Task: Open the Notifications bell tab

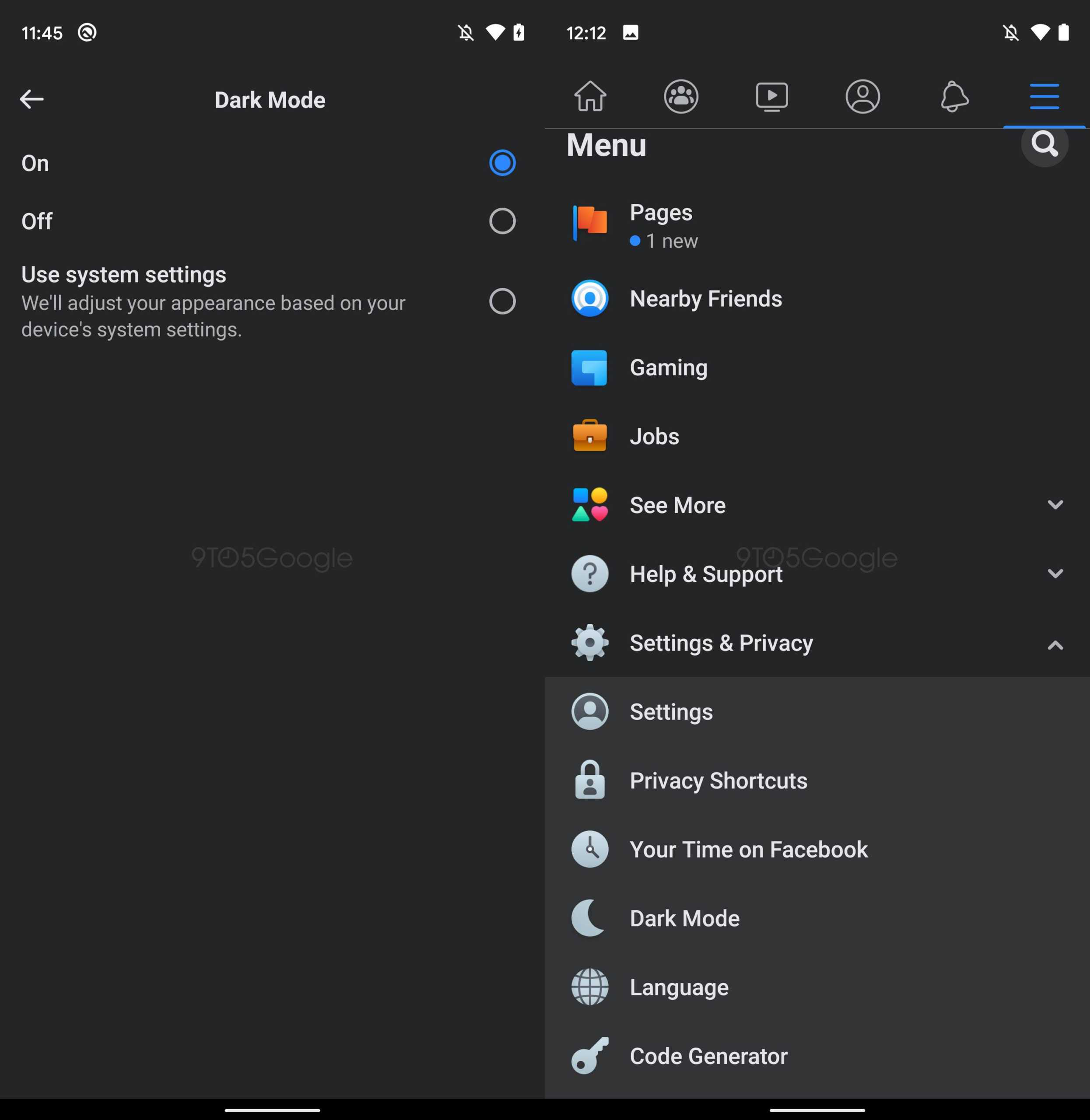Action: pyautogui.click(x=954, y=96)
